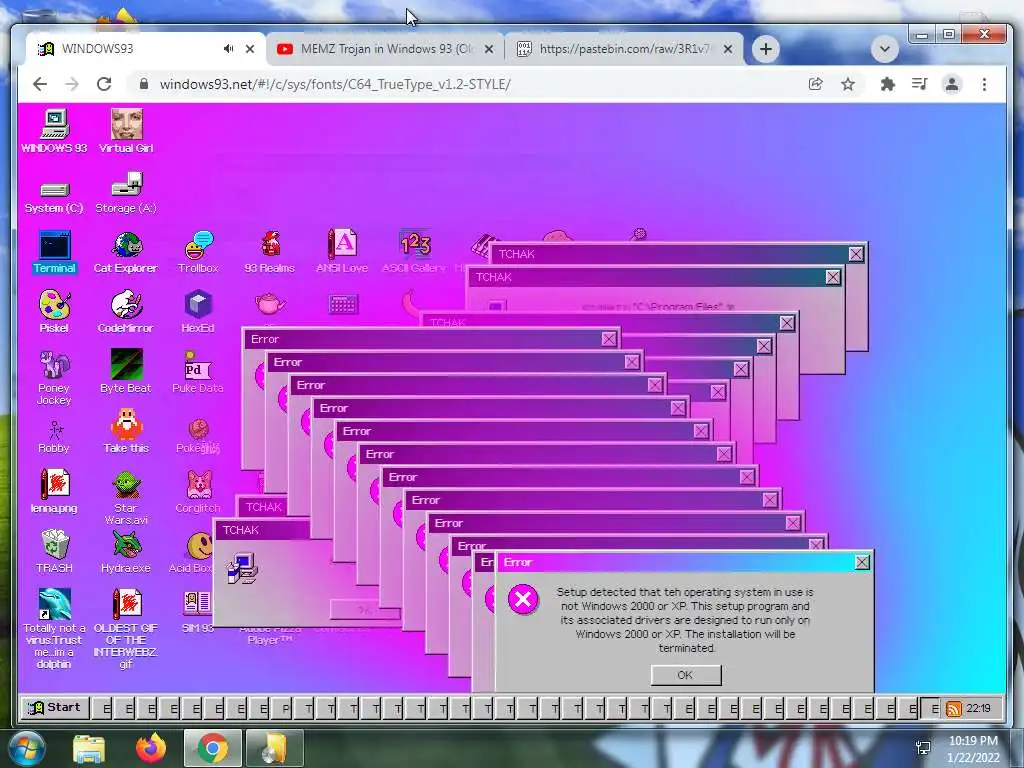Open the lenna.png file icon
The height and width of the screenshot is (768, 1024).
pos(55,491)
